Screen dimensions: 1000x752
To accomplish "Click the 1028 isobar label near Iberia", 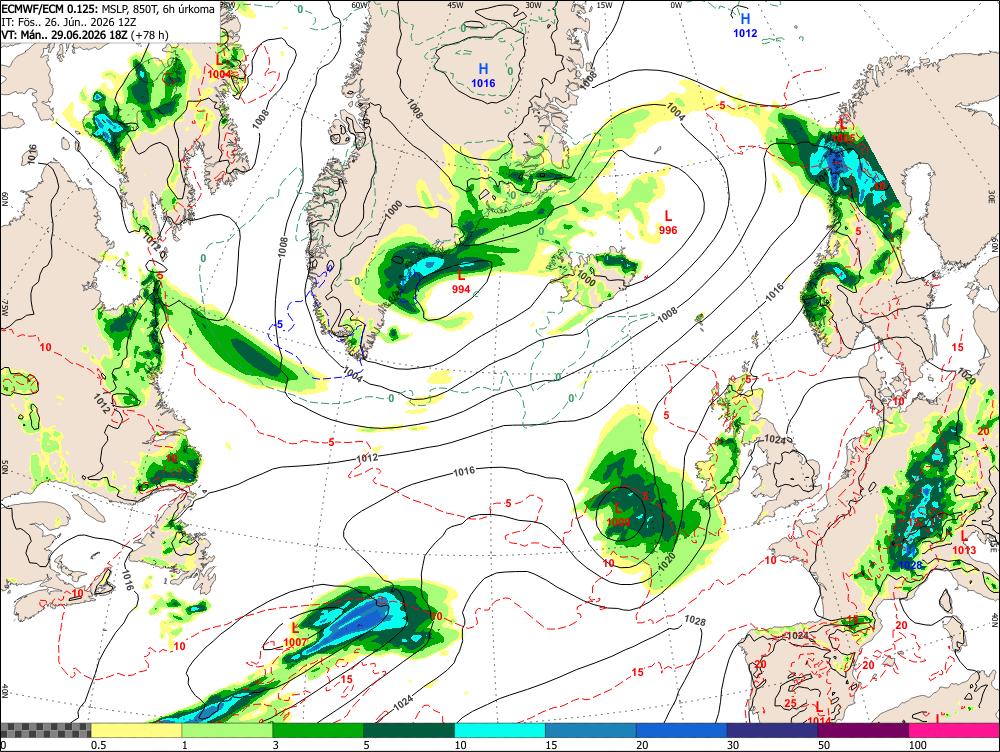I will coord(695,620).
